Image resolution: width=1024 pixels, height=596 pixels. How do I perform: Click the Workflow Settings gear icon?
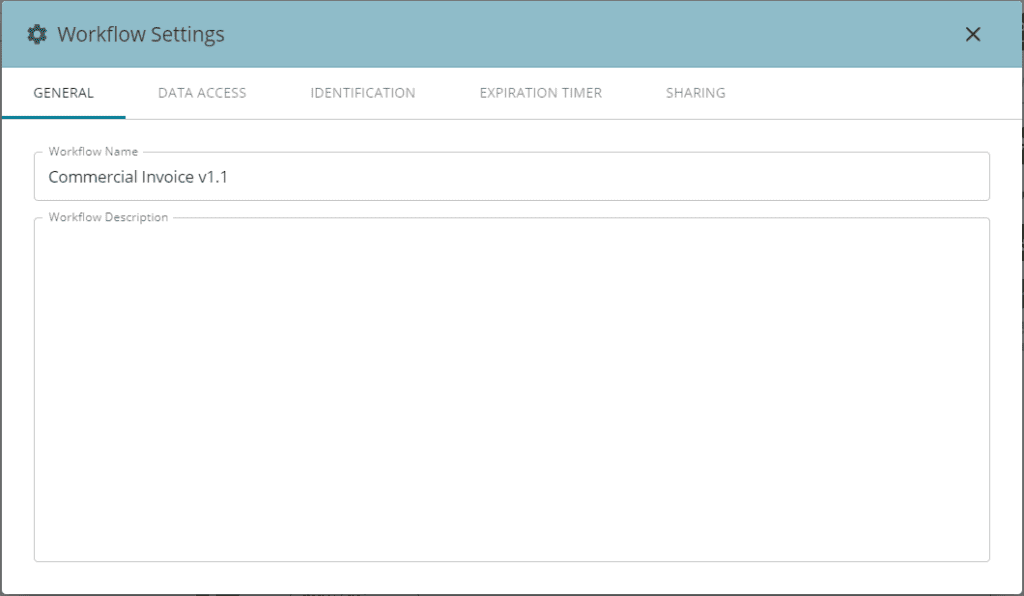36,33
